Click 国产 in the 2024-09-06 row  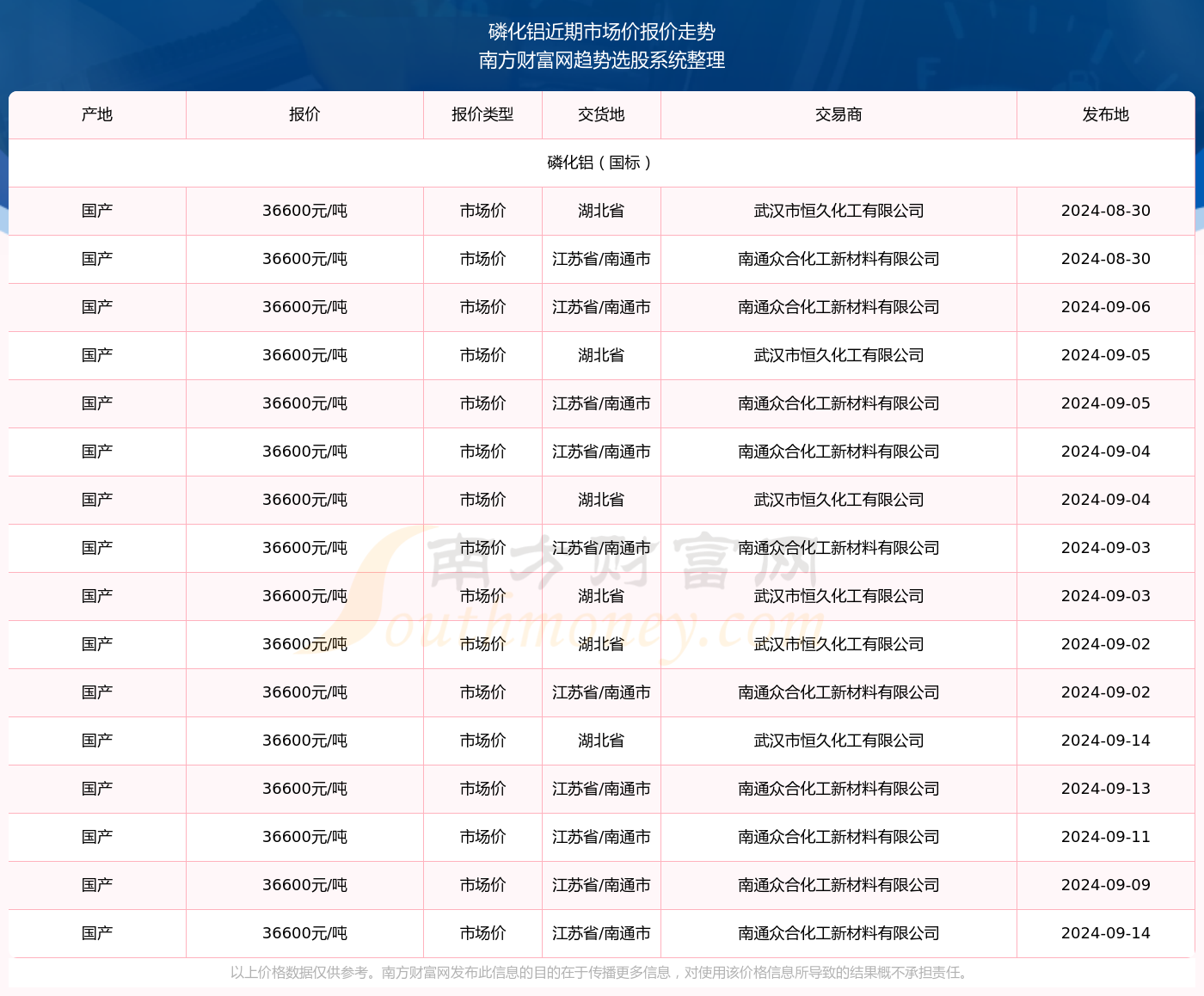[x=97, y=307]
